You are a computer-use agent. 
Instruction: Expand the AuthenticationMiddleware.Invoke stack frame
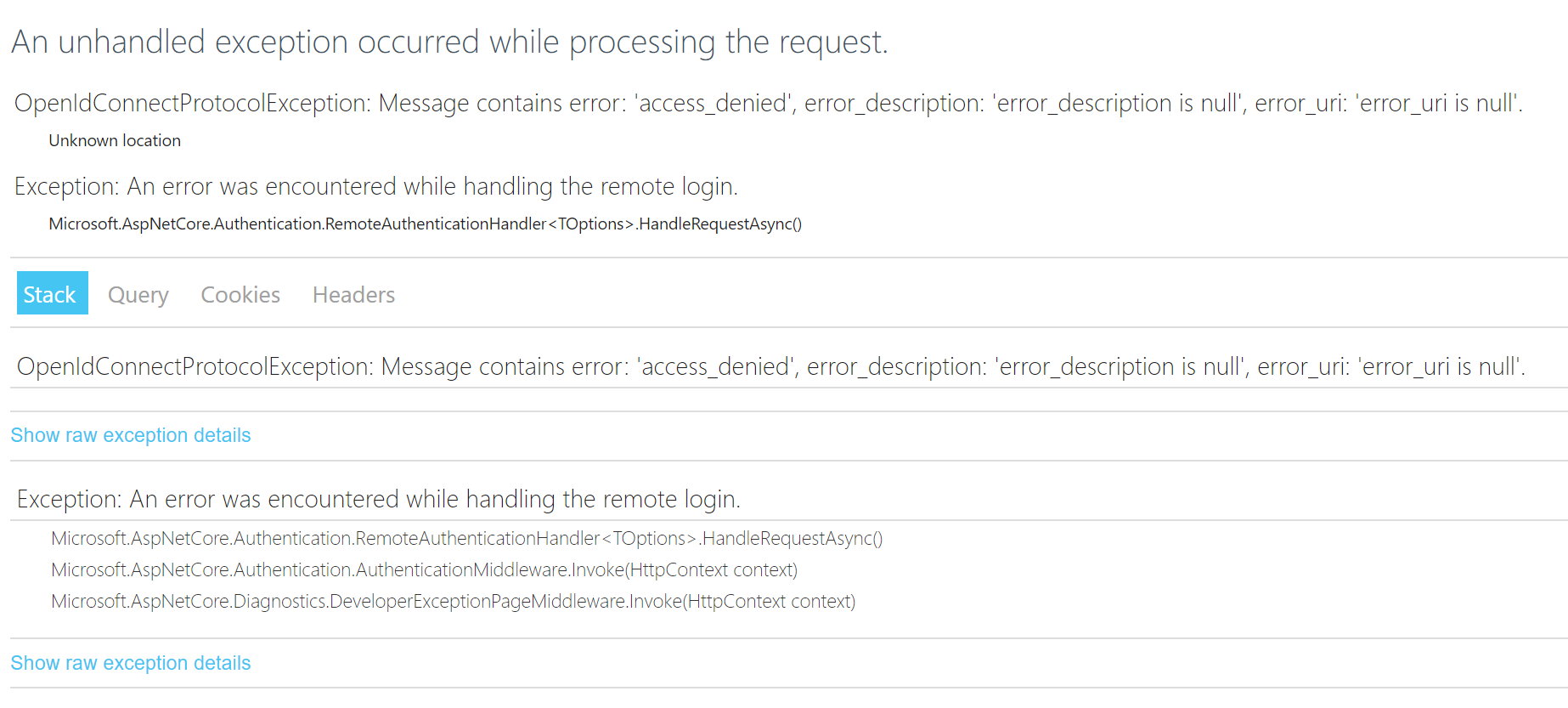click(x=424, y=569)
